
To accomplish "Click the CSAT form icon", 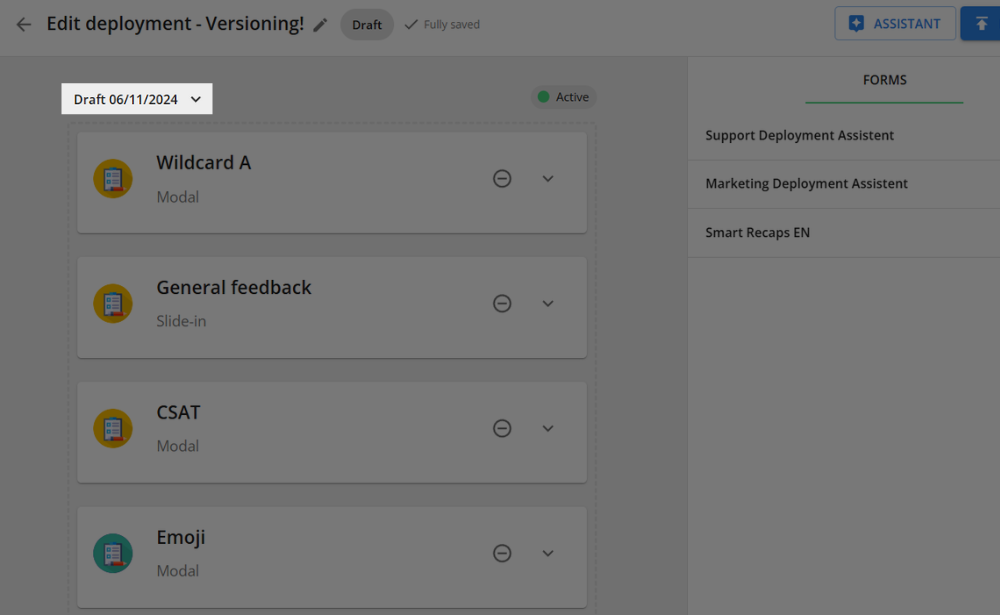I will [113, 428].
